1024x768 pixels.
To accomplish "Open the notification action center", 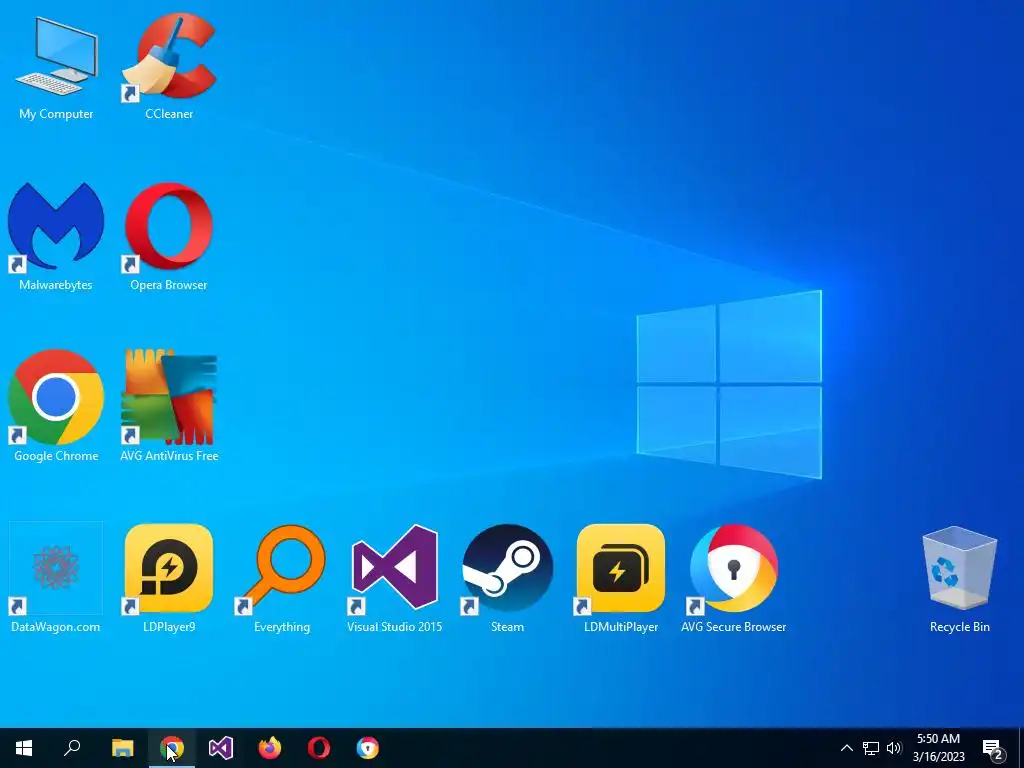I will point(993,748).
